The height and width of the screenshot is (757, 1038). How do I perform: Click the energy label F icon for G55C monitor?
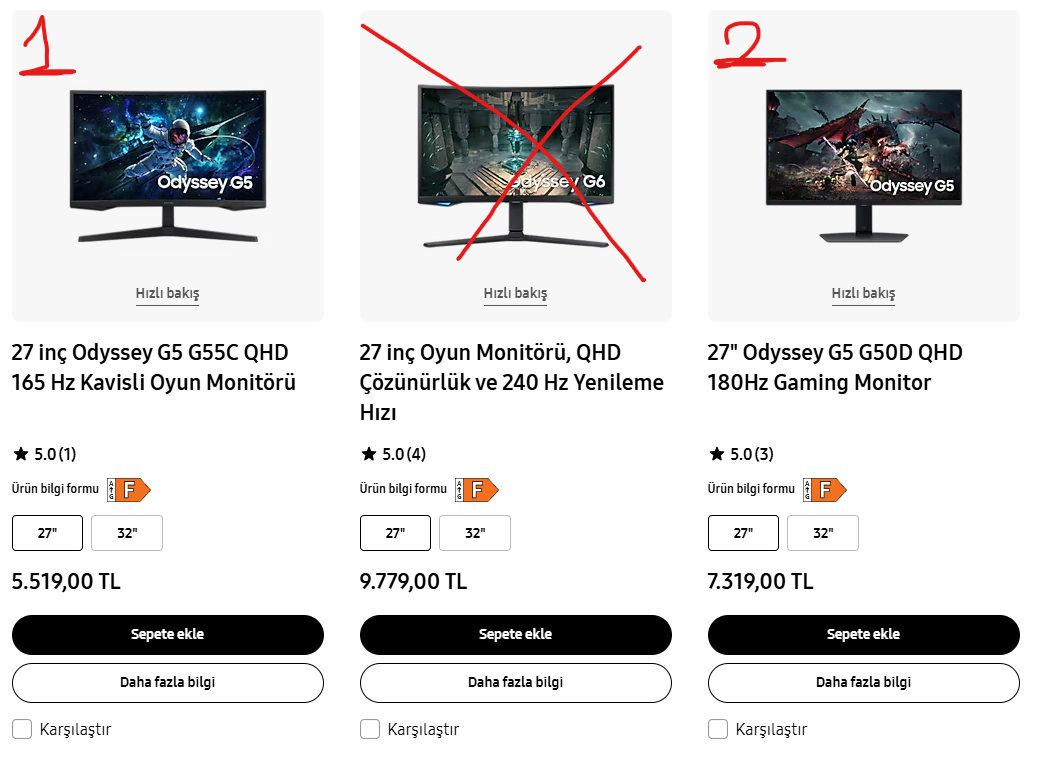129,490
